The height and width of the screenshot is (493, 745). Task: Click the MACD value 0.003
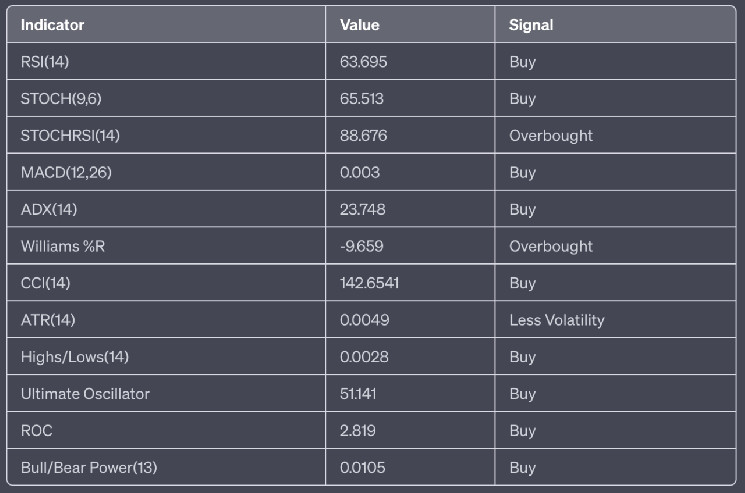pyautogui.click(x=360, y=172)
